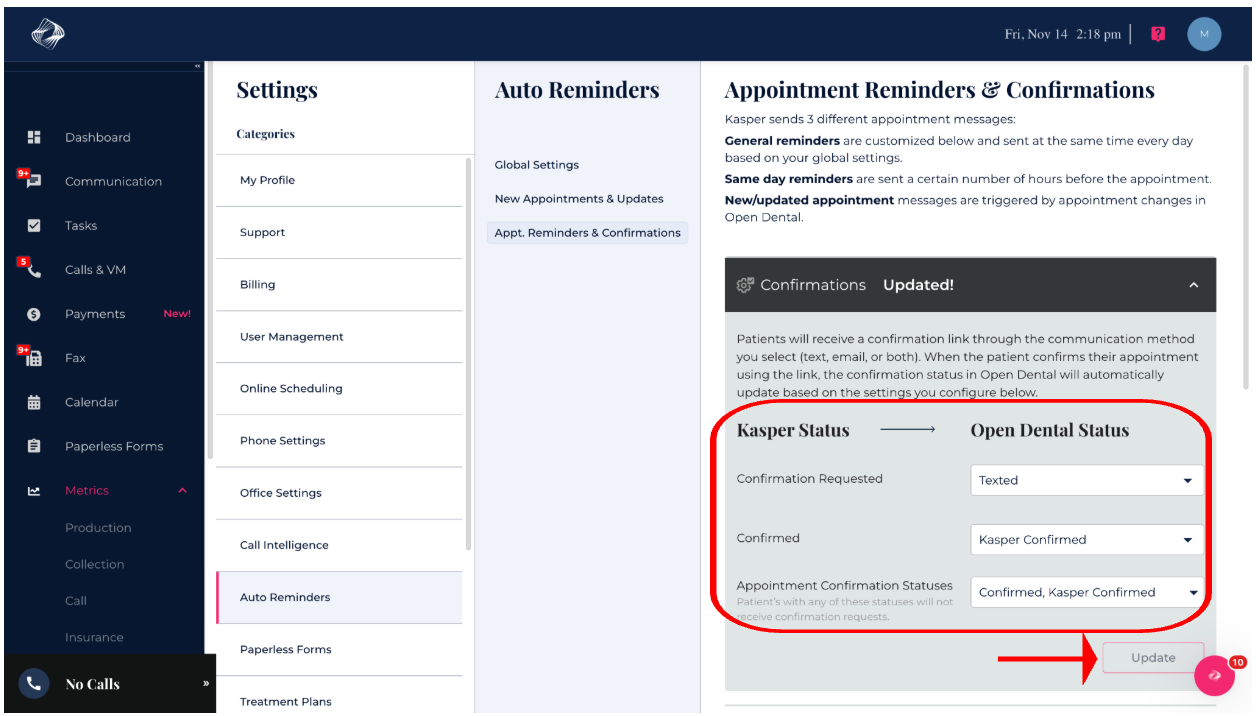Collapse the Metrics submenu
1256x716 pixels.
point(182,491)
